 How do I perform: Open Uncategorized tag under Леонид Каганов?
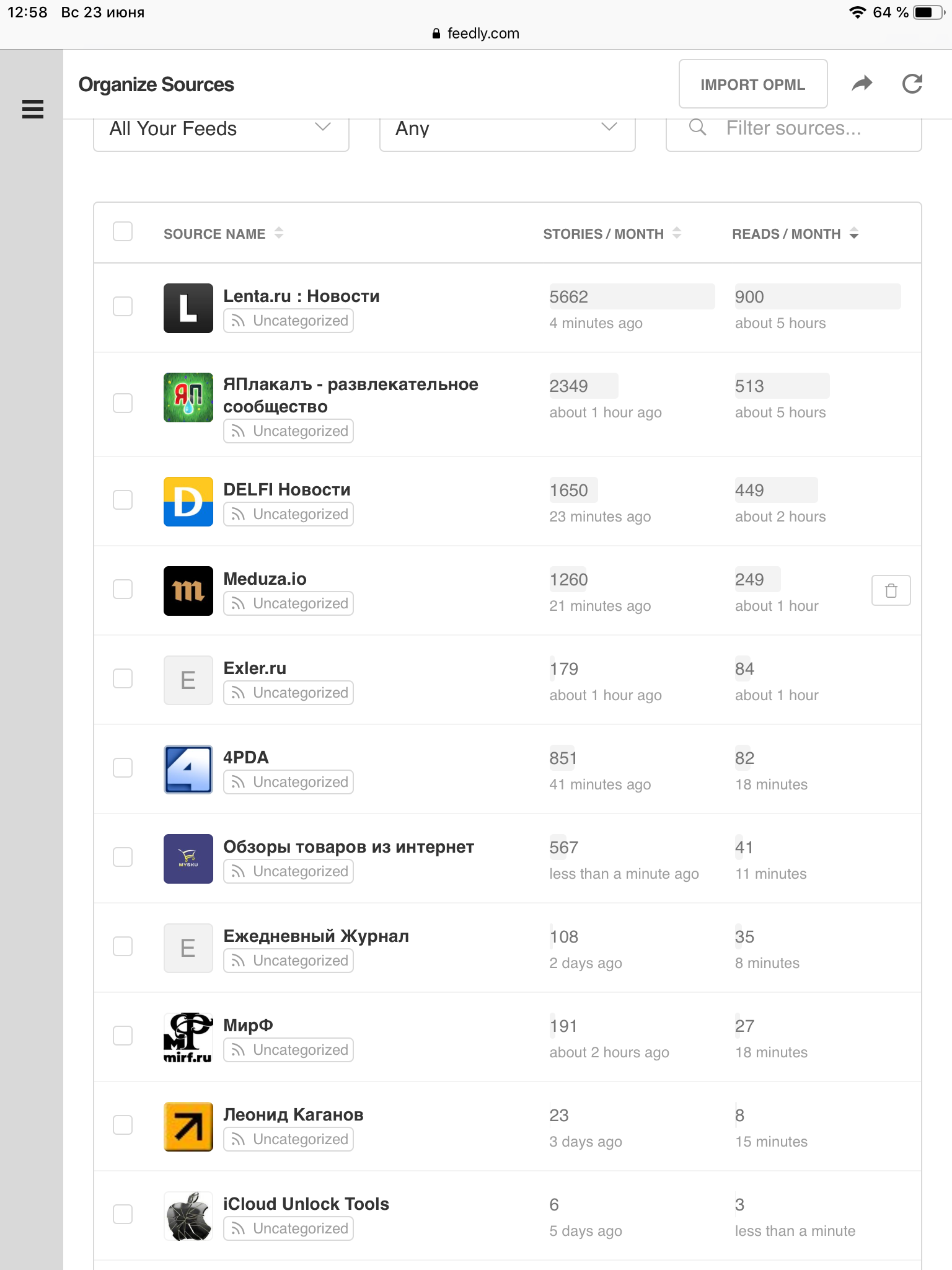289,1139
